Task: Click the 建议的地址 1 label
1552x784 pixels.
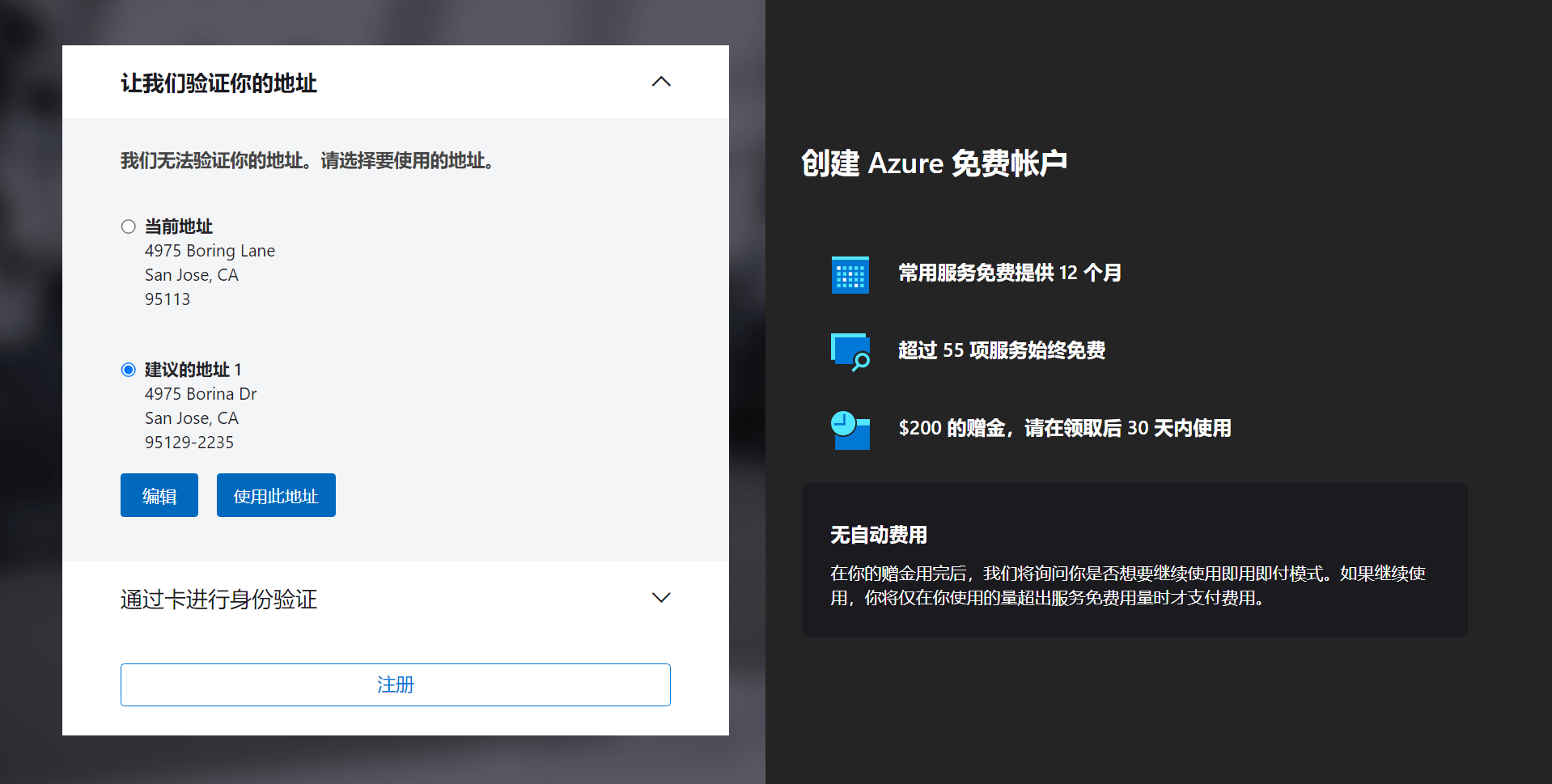Action: click(193, 370)
